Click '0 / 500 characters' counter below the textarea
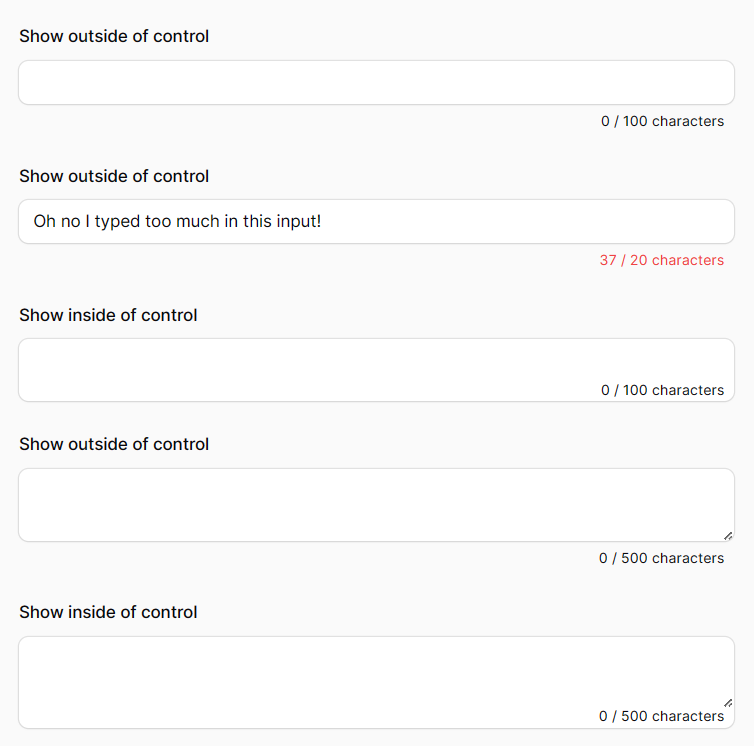The height and width of the screenshot is (746, 754). (x=661, y=558)
